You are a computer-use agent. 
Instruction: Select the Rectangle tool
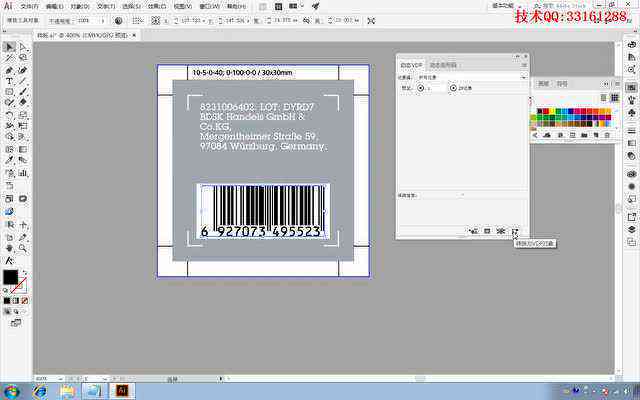point(9,92)
